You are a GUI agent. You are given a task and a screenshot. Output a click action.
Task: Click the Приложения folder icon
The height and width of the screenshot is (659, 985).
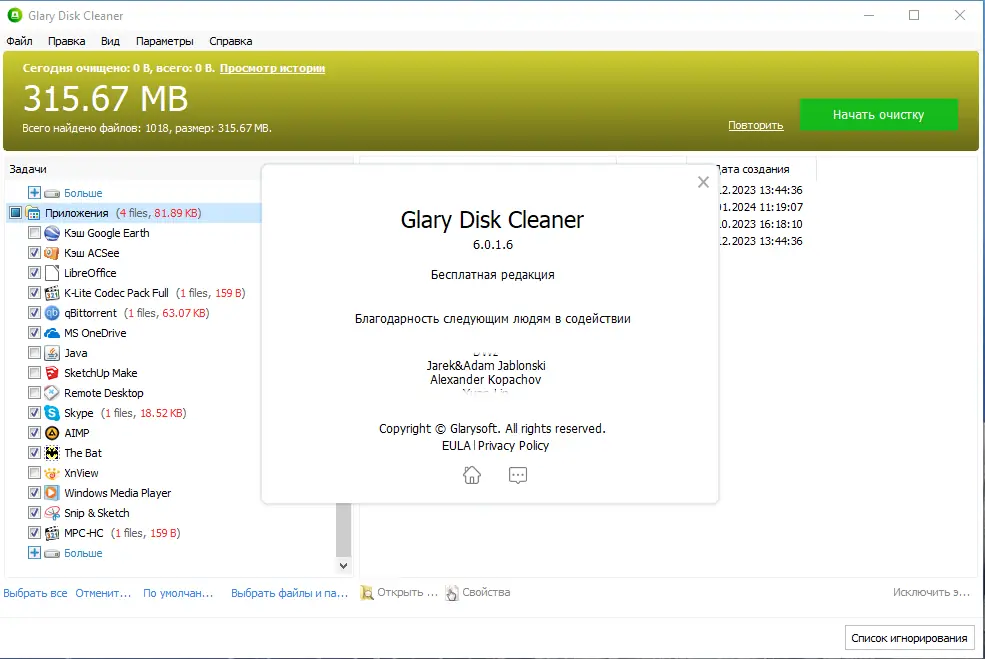point(33,213)
